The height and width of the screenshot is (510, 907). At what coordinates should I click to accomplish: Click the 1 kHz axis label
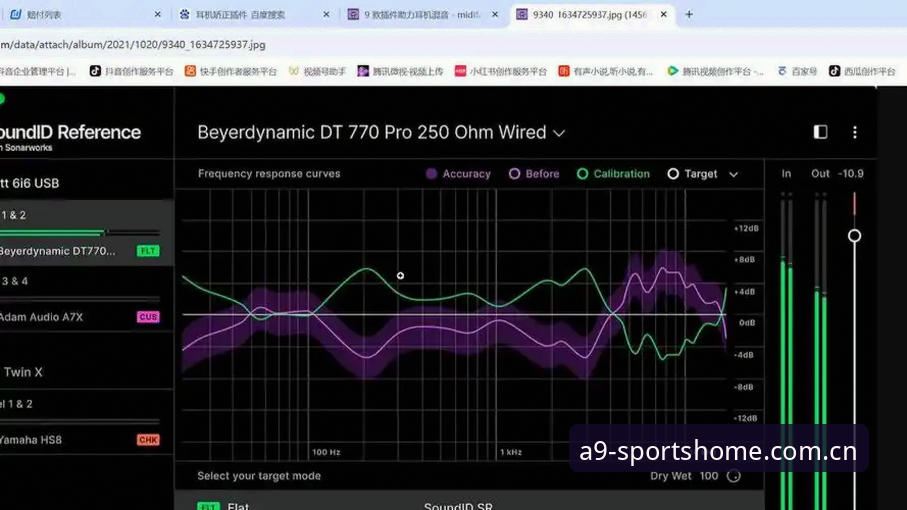click(511, 452)
